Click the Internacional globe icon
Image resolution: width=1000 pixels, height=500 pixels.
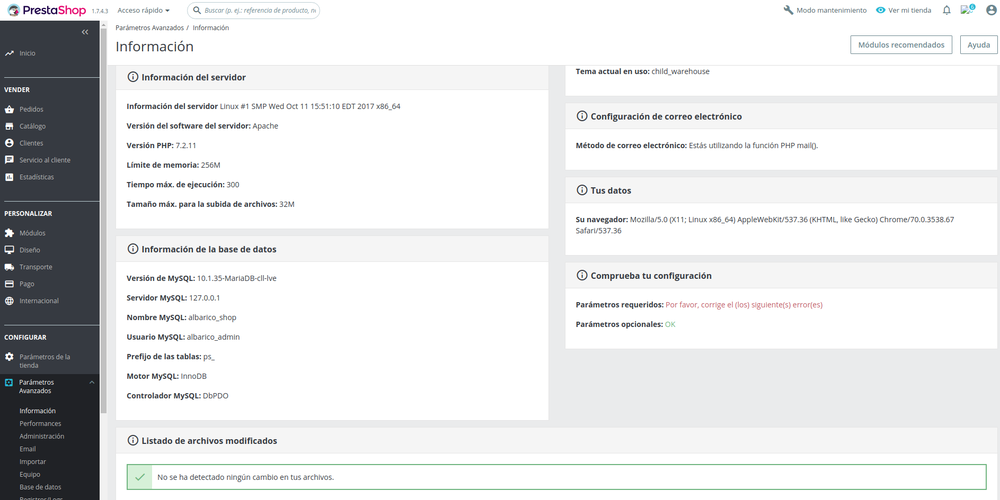[x=9, y=301]
